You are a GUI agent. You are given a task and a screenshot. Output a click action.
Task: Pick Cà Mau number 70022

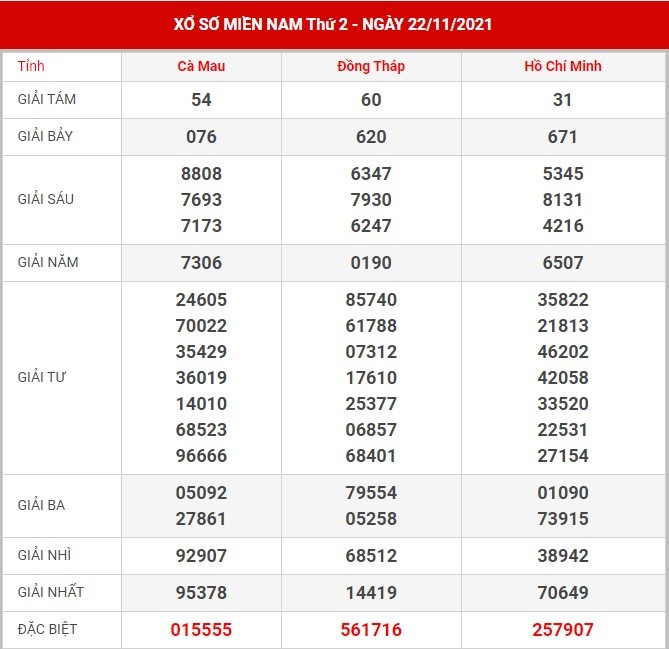pos(201,326)
